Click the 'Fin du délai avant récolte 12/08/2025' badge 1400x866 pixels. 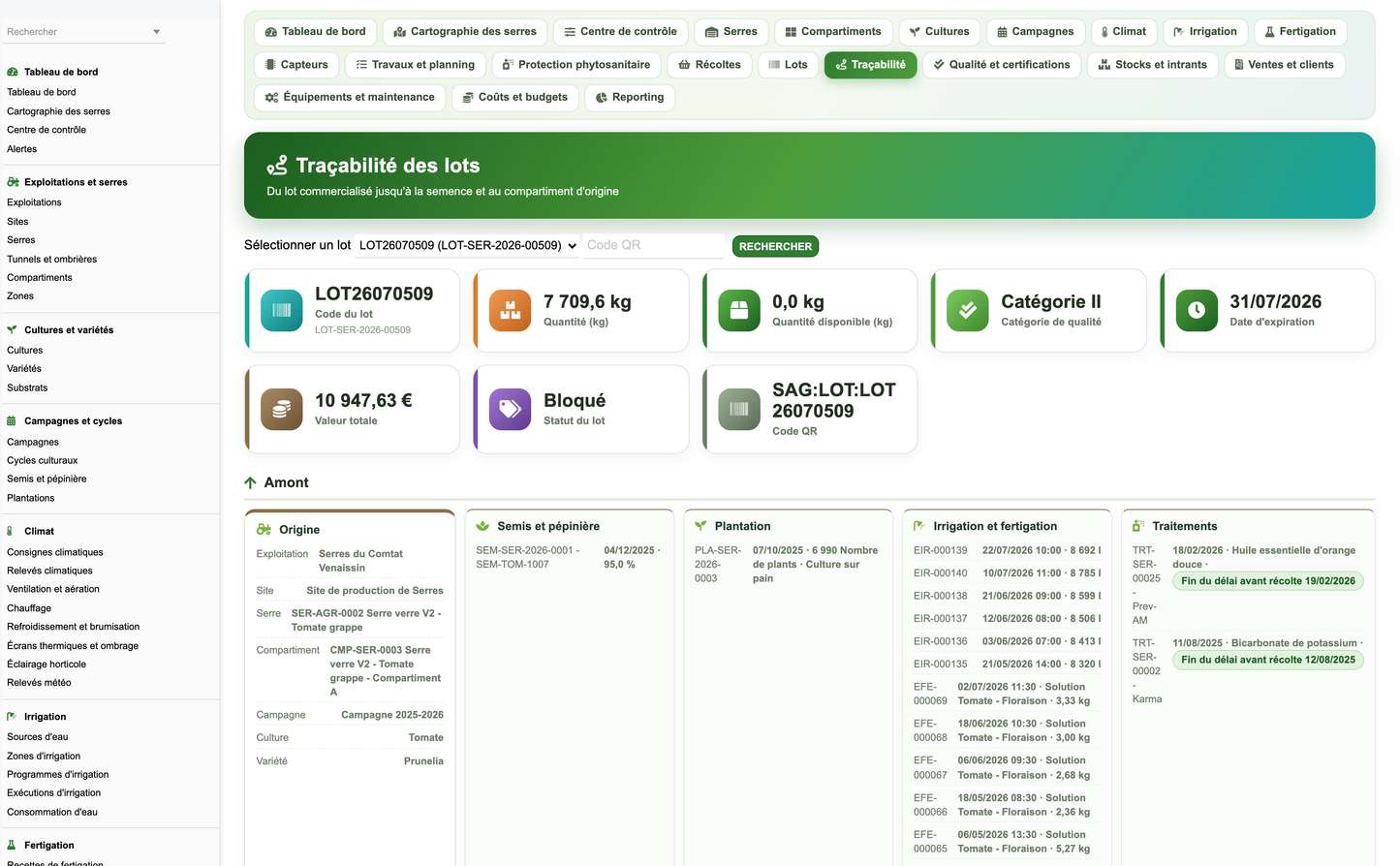click(x=1268, y=660)
